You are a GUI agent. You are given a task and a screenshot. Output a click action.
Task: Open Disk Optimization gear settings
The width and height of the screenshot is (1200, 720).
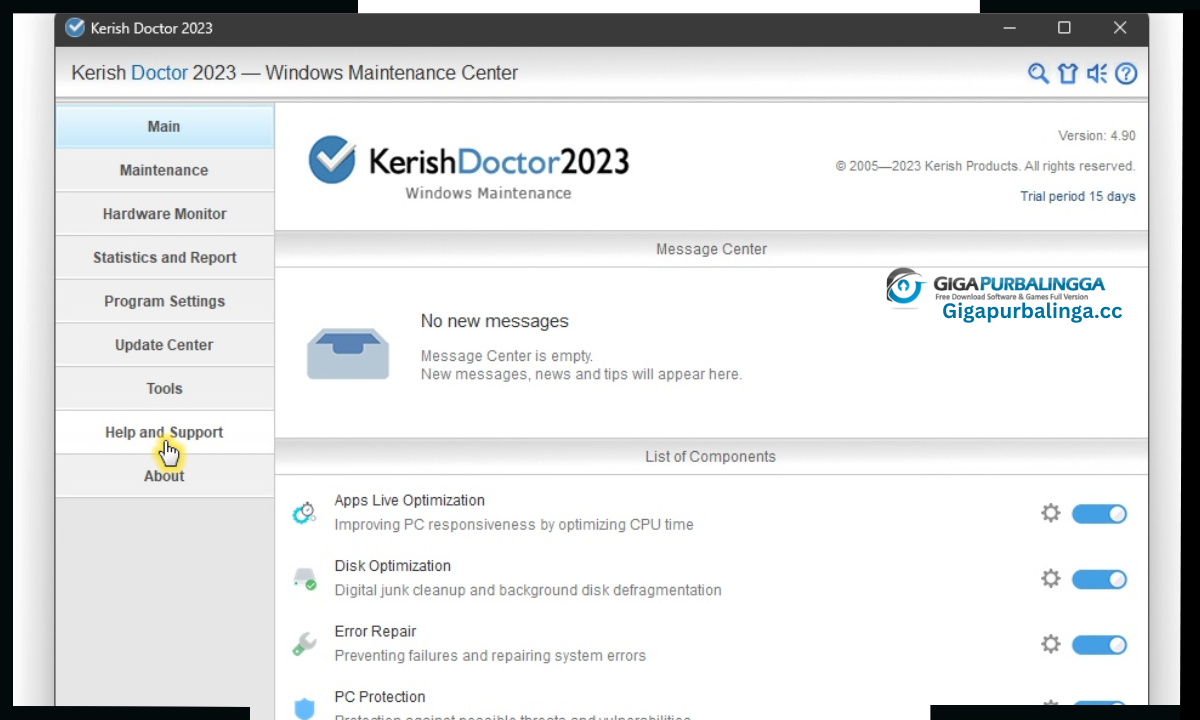coord(1050,578)
